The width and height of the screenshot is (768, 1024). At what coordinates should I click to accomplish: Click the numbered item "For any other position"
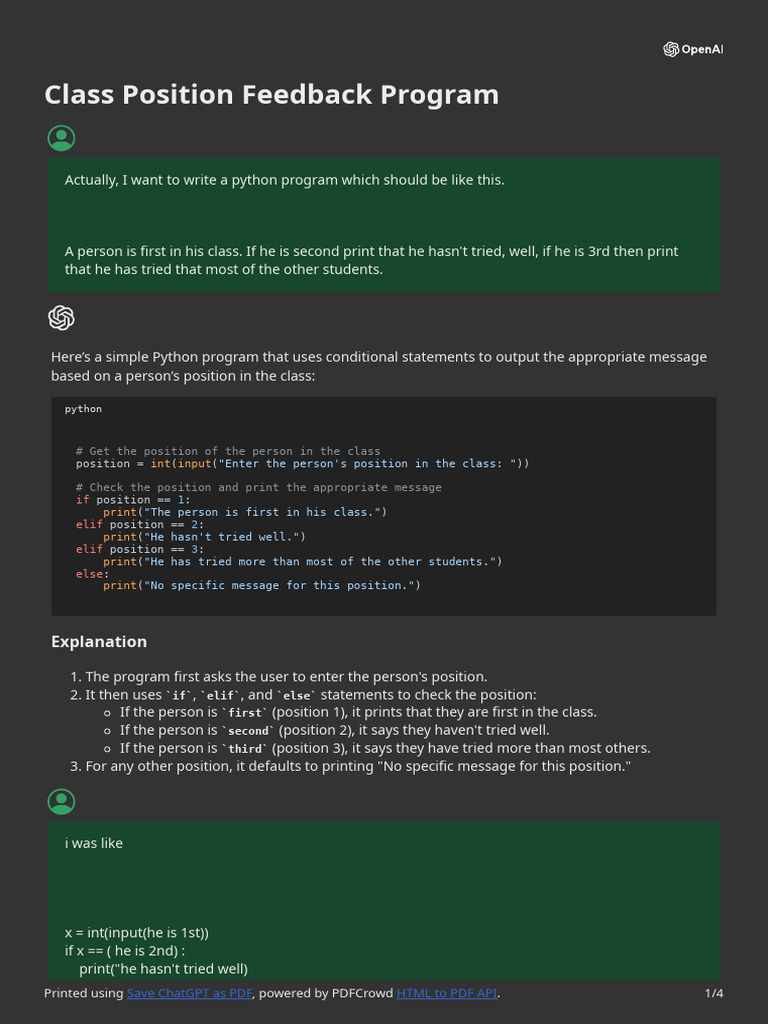coord(358,766)
